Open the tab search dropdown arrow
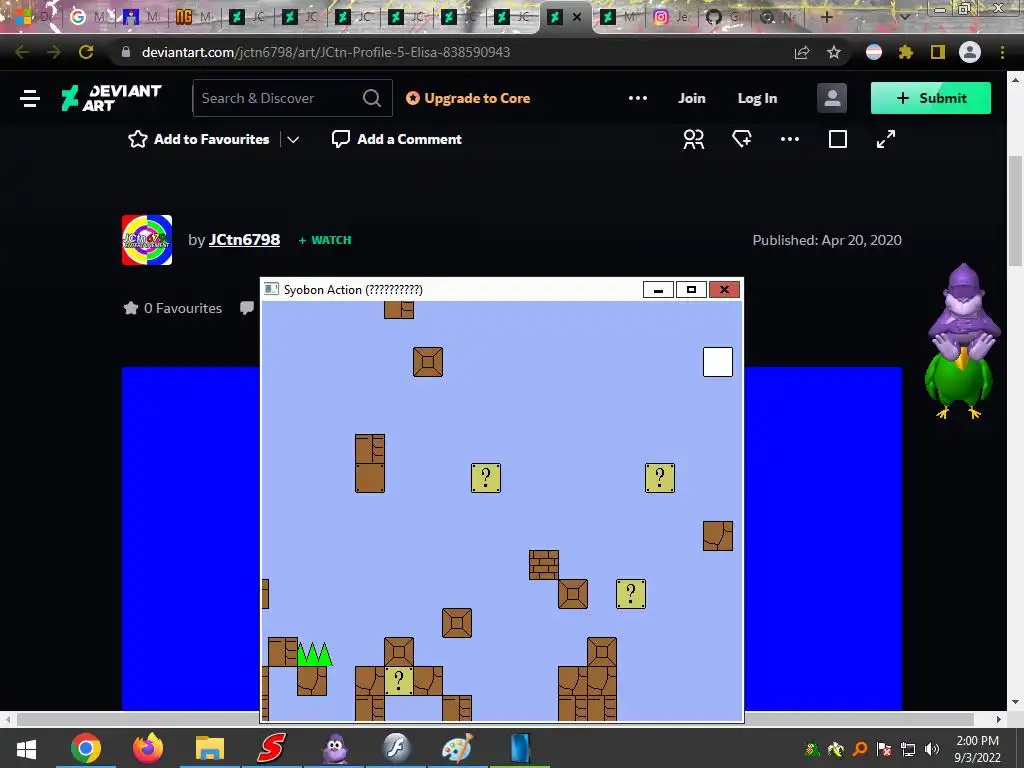Screen dimensions: 1024x768 [904, 17]
